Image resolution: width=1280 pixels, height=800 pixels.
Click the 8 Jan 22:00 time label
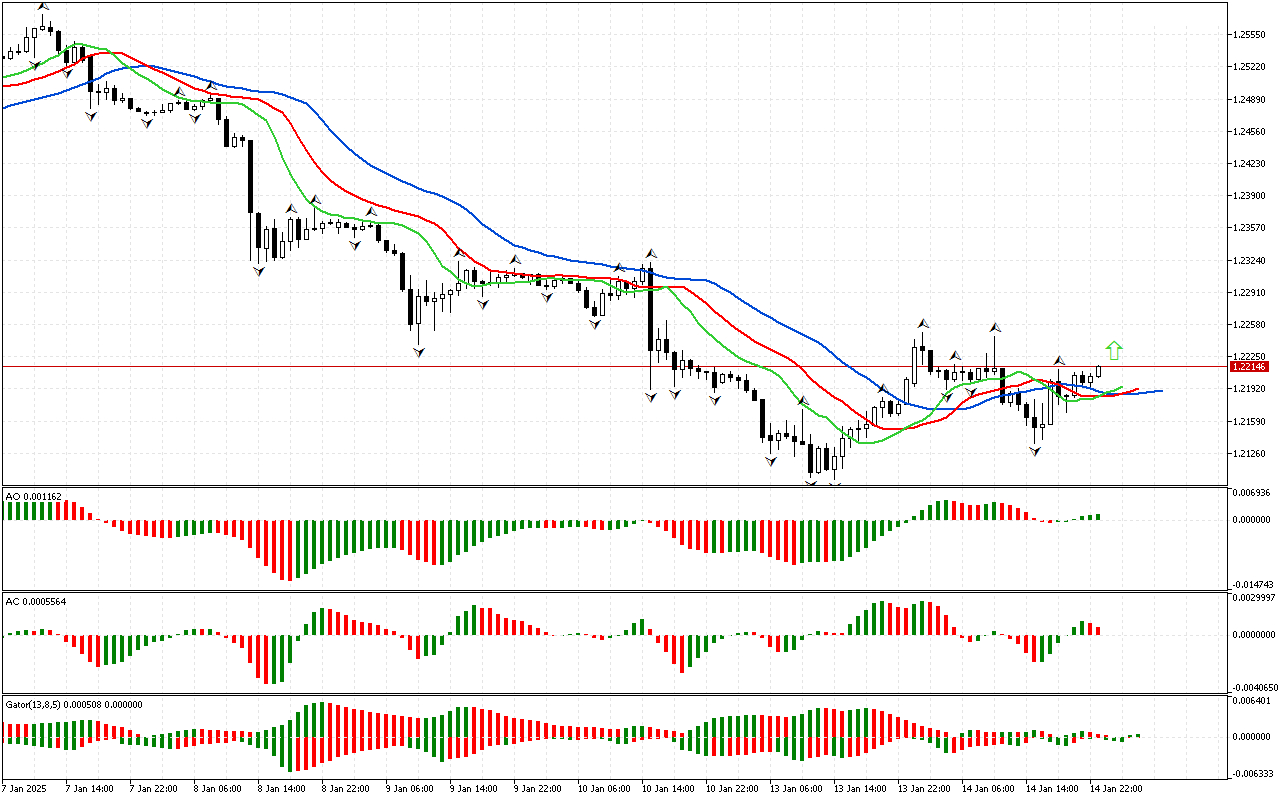(346, 788)
